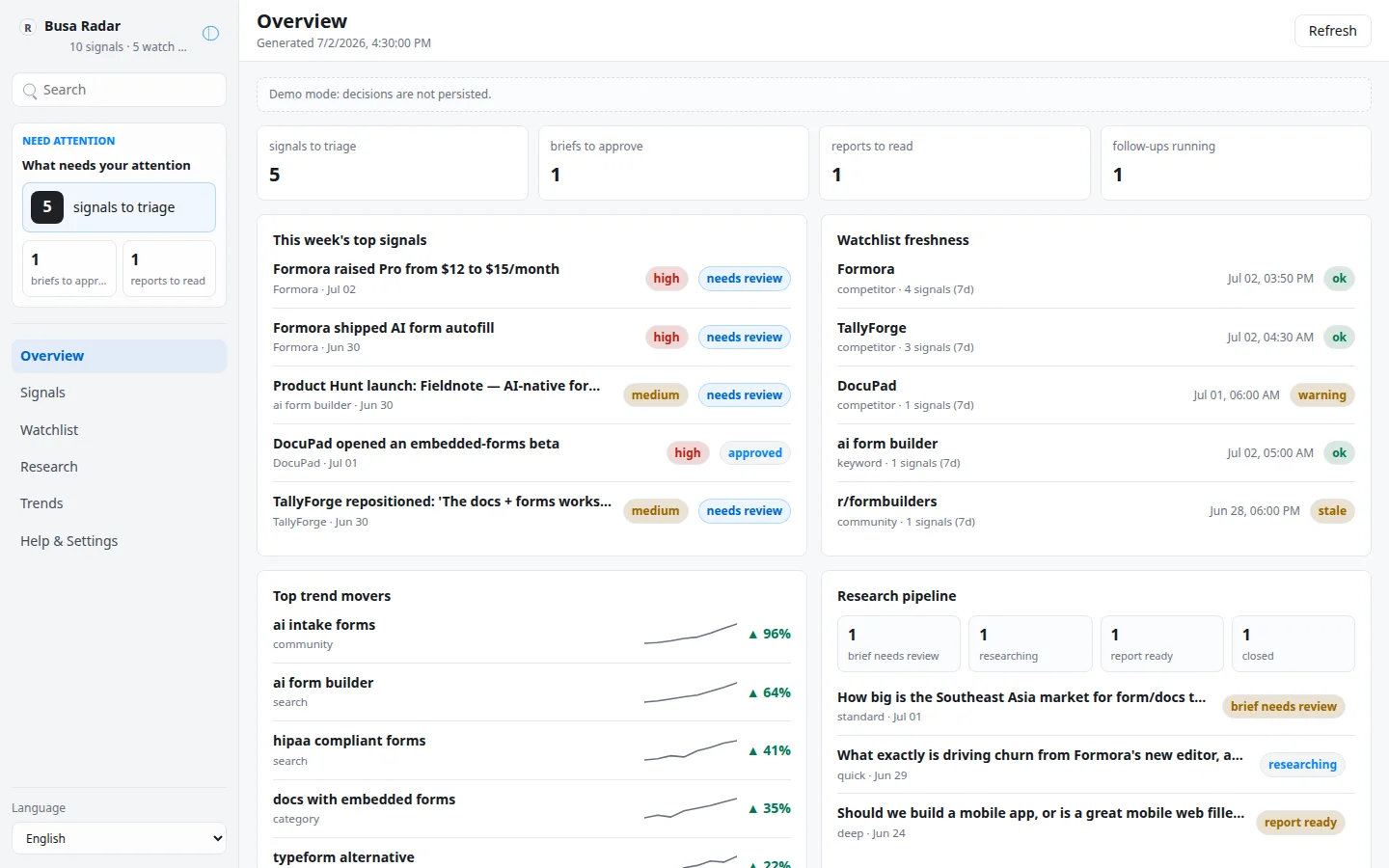Image resolution: width=1389 pixels, height=868 pixels.
Task: Click the "stale" status badge for r/formbuilders
Action: (x=1332, y=511)
